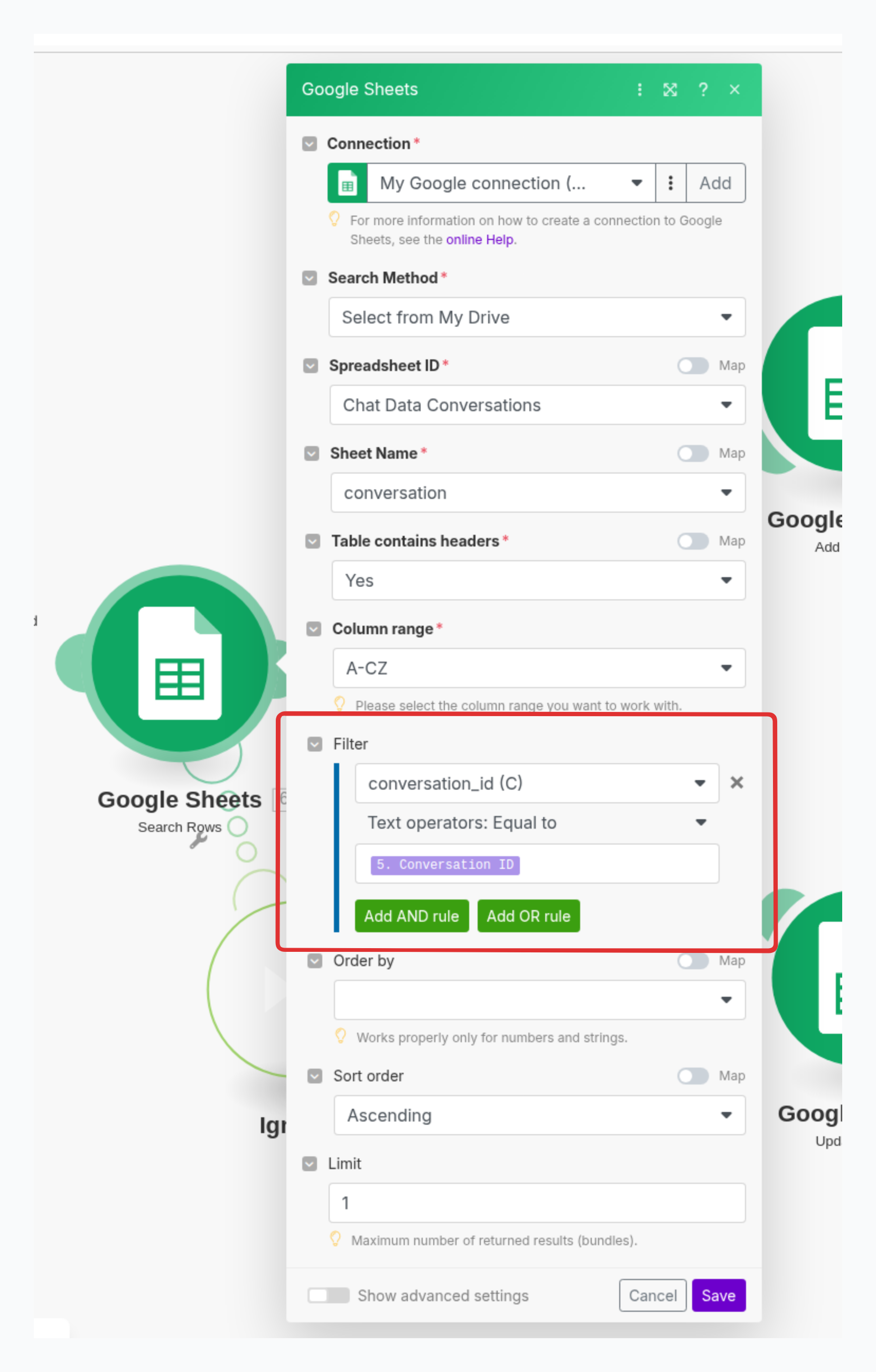Open Text operators: Equal to dropdown

pyautogui.click(x=537, y=823)
